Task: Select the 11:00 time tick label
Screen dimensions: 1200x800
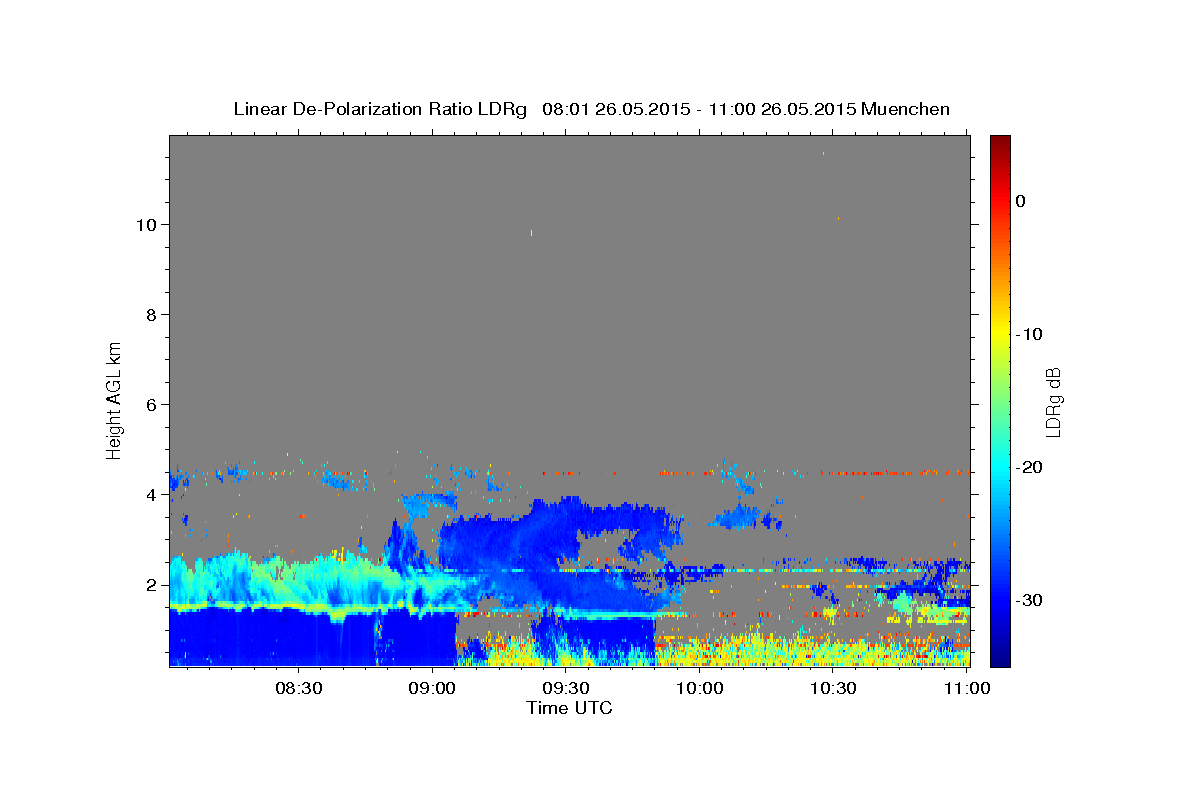Action: point(967,688)
